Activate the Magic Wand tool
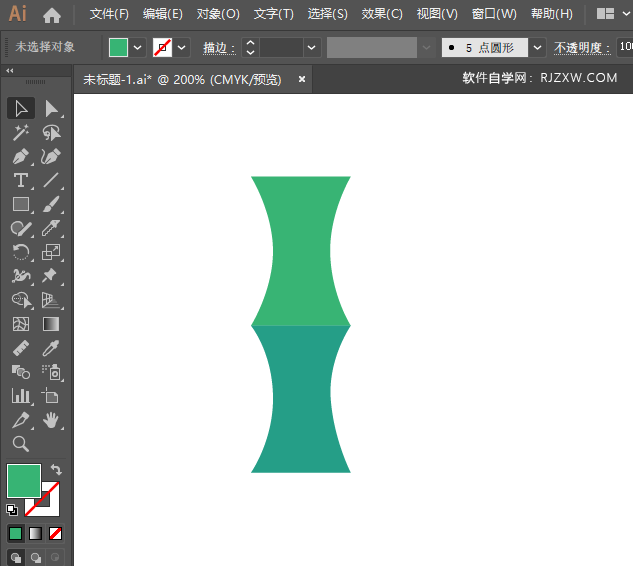Screen dimensions: 633x566 21,132
